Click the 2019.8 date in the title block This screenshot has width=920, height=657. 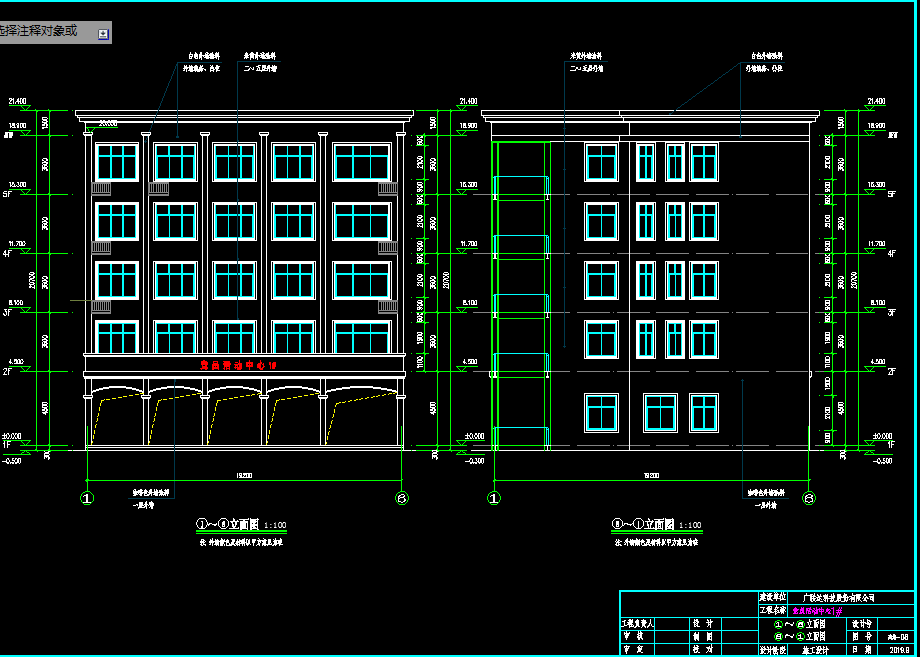point(897,649)
